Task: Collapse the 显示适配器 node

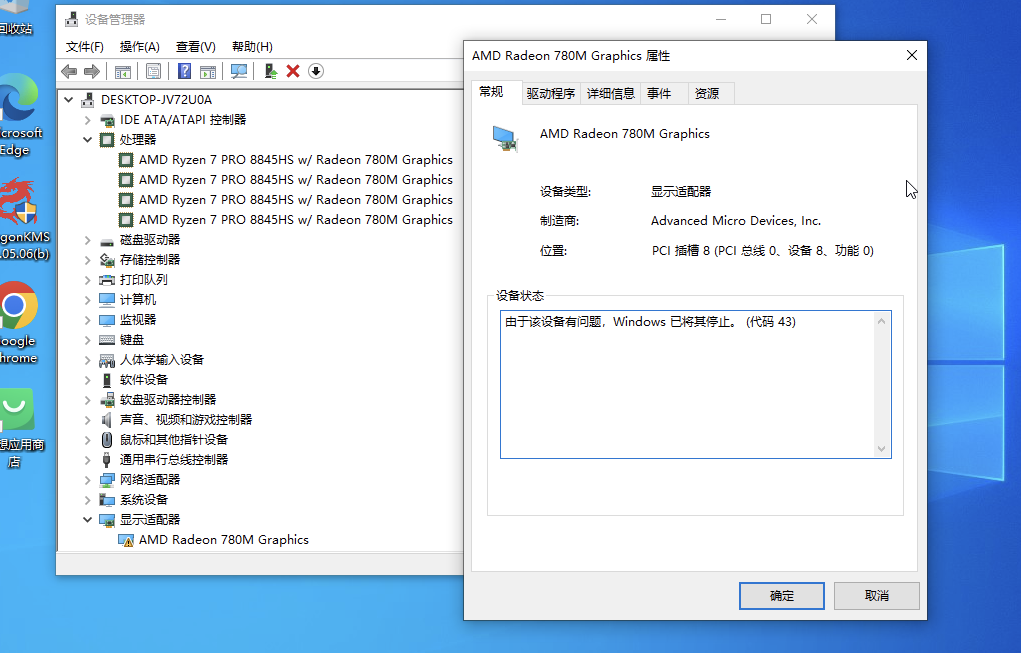Action: point(87,520)
